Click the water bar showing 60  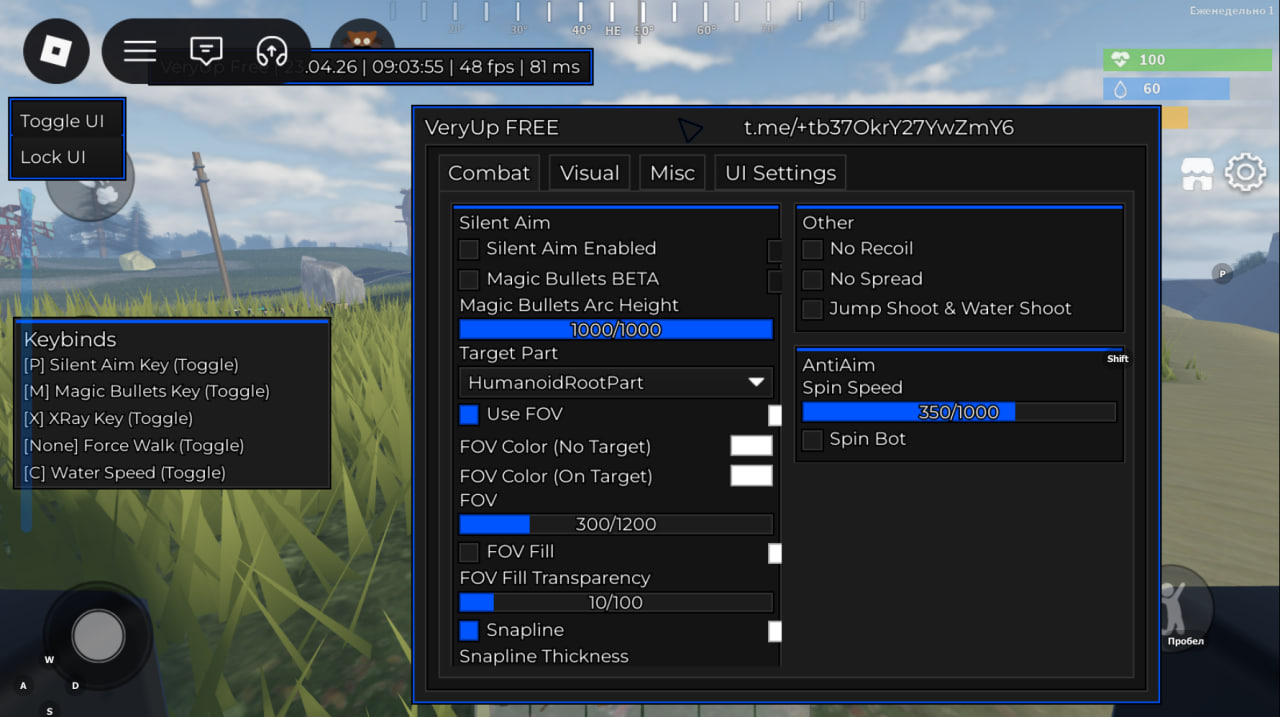coord(1166,89)
